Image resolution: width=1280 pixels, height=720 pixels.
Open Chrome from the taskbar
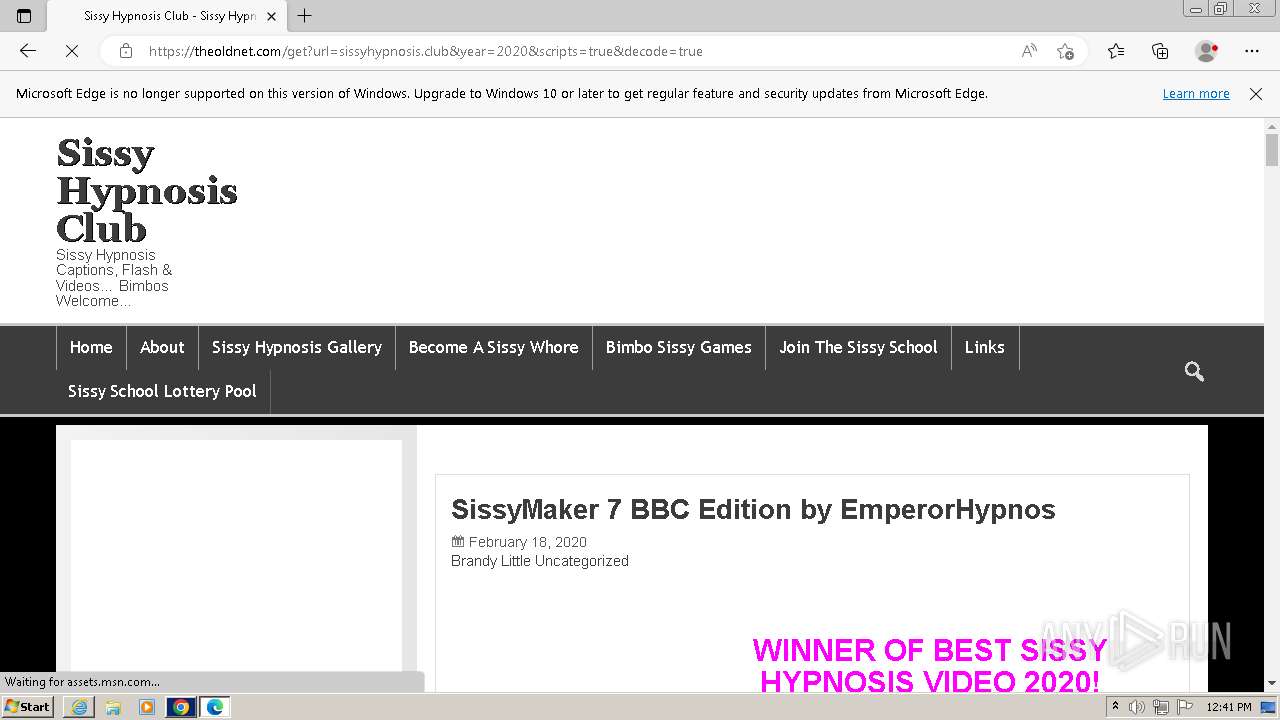pos(181,707)
